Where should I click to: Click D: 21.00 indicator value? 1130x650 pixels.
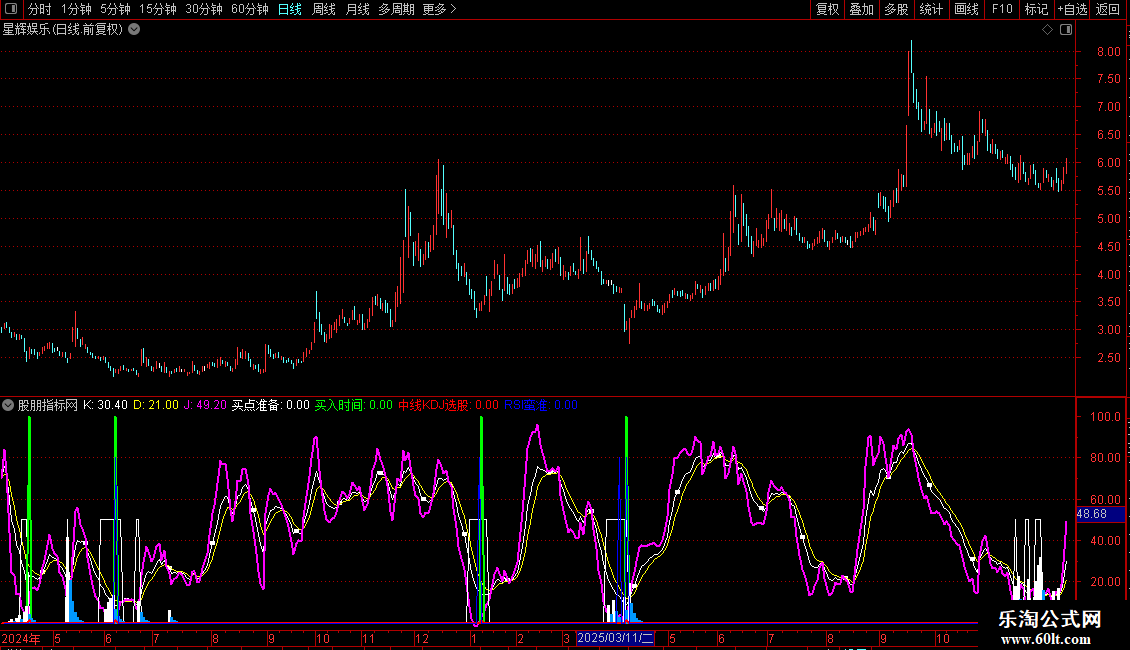(156, 405)
